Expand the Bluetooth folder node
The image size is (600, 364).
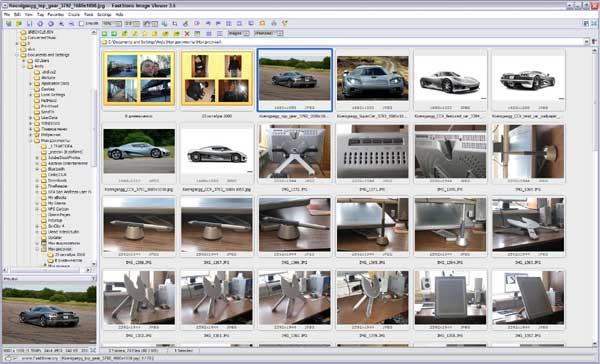tap(38, 169)
